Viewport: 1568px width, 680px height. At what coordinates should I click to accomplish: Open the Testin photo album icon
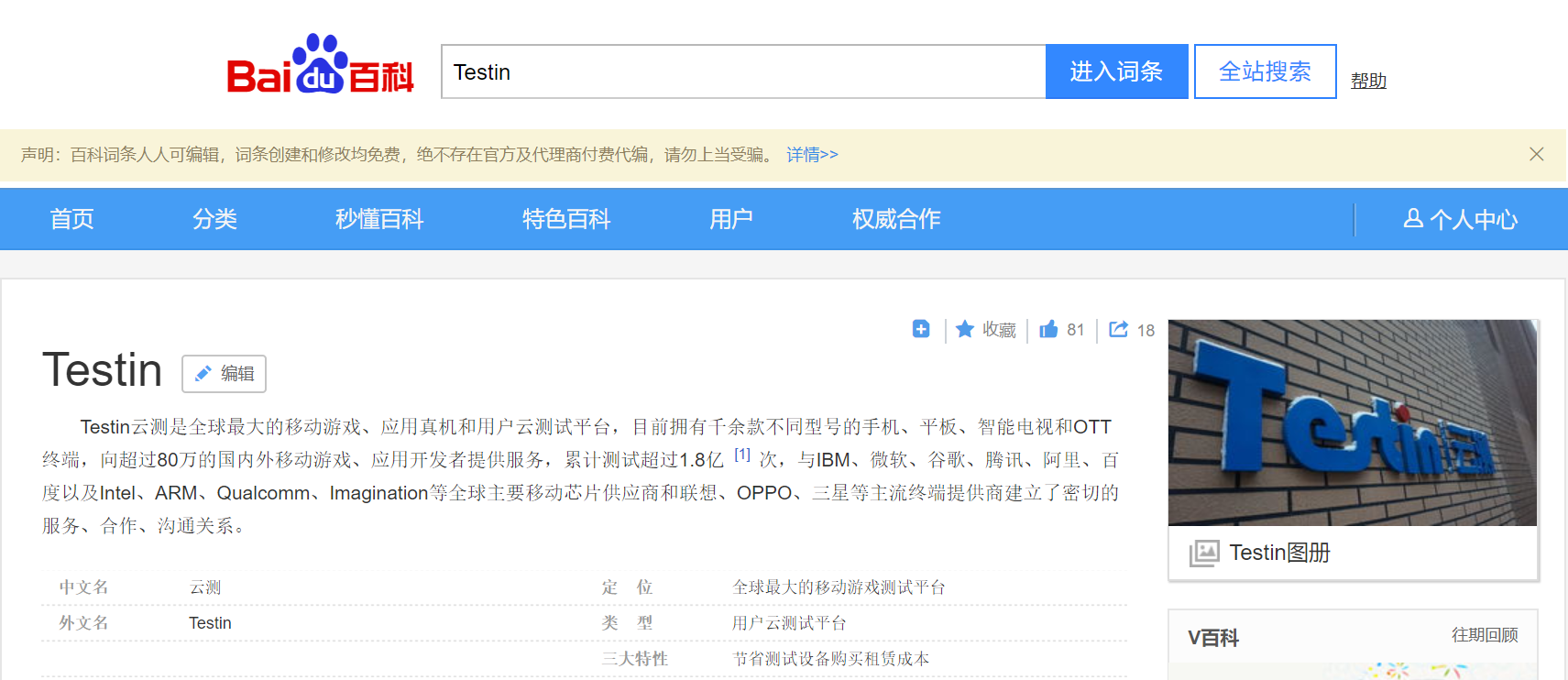click(1203, 553)
